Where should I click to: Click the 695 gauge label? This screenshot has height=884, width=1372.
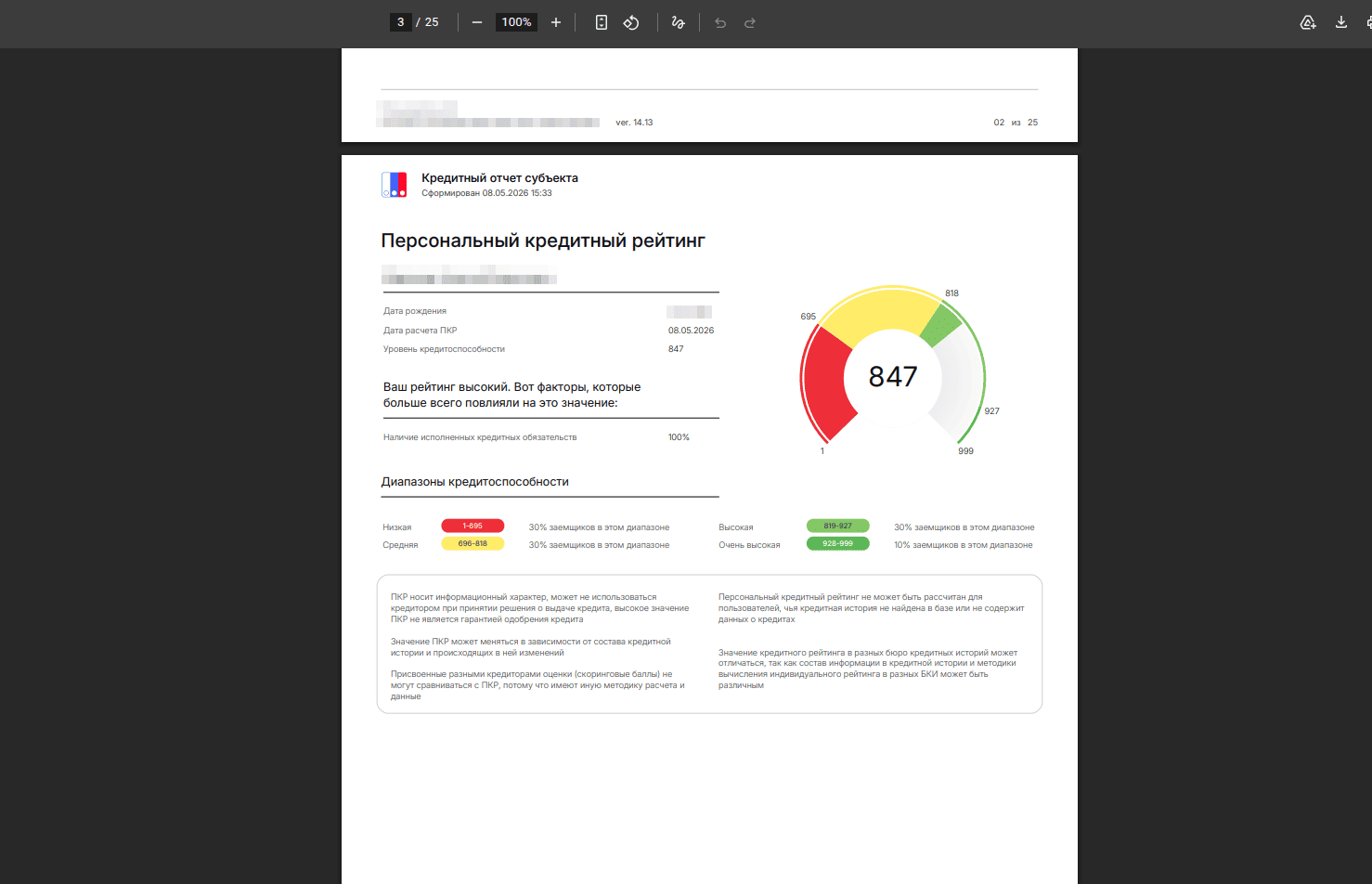pyautogui.click(x=809, y=317)
